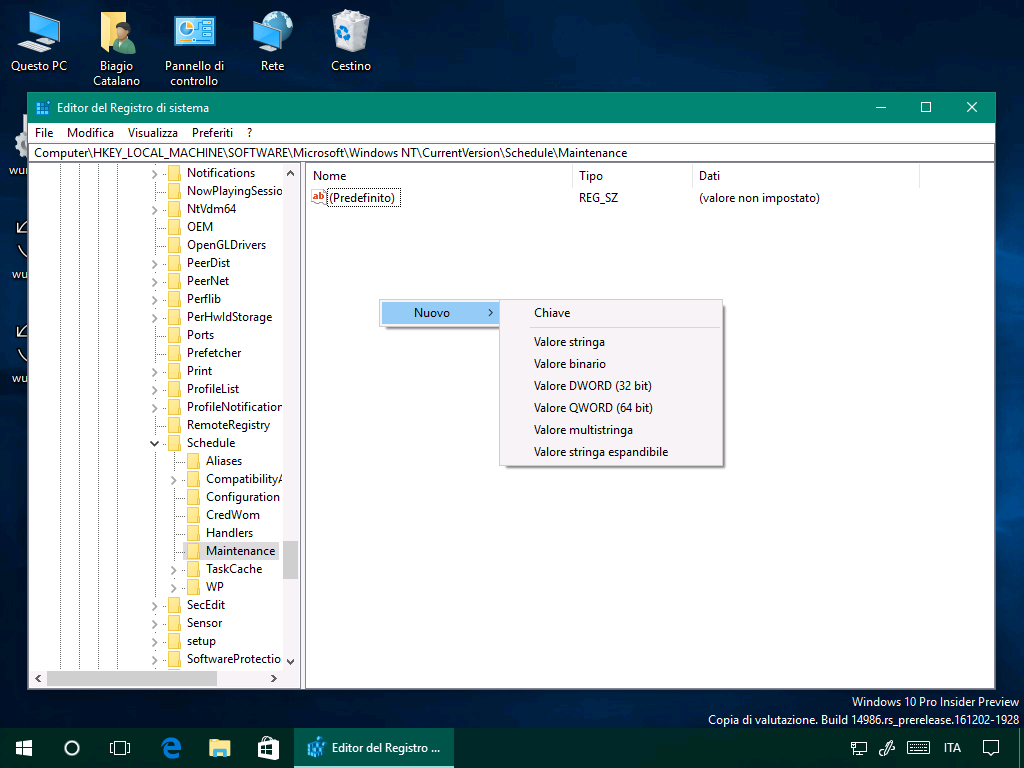Open the Action Center notification icon
The image size is (1024, 768).
click(991, 748)
